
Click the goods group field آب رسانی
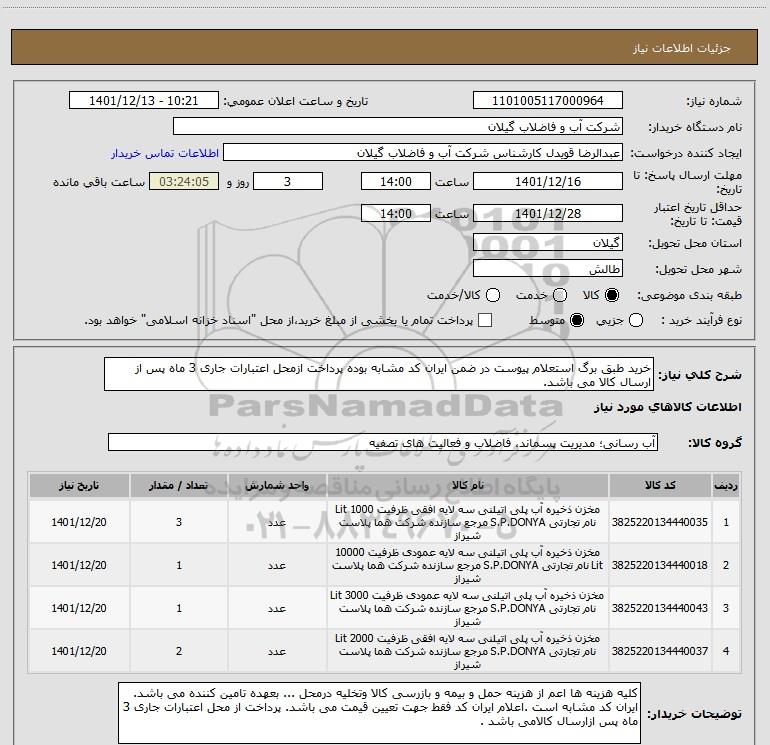click(x=383, y=442)
